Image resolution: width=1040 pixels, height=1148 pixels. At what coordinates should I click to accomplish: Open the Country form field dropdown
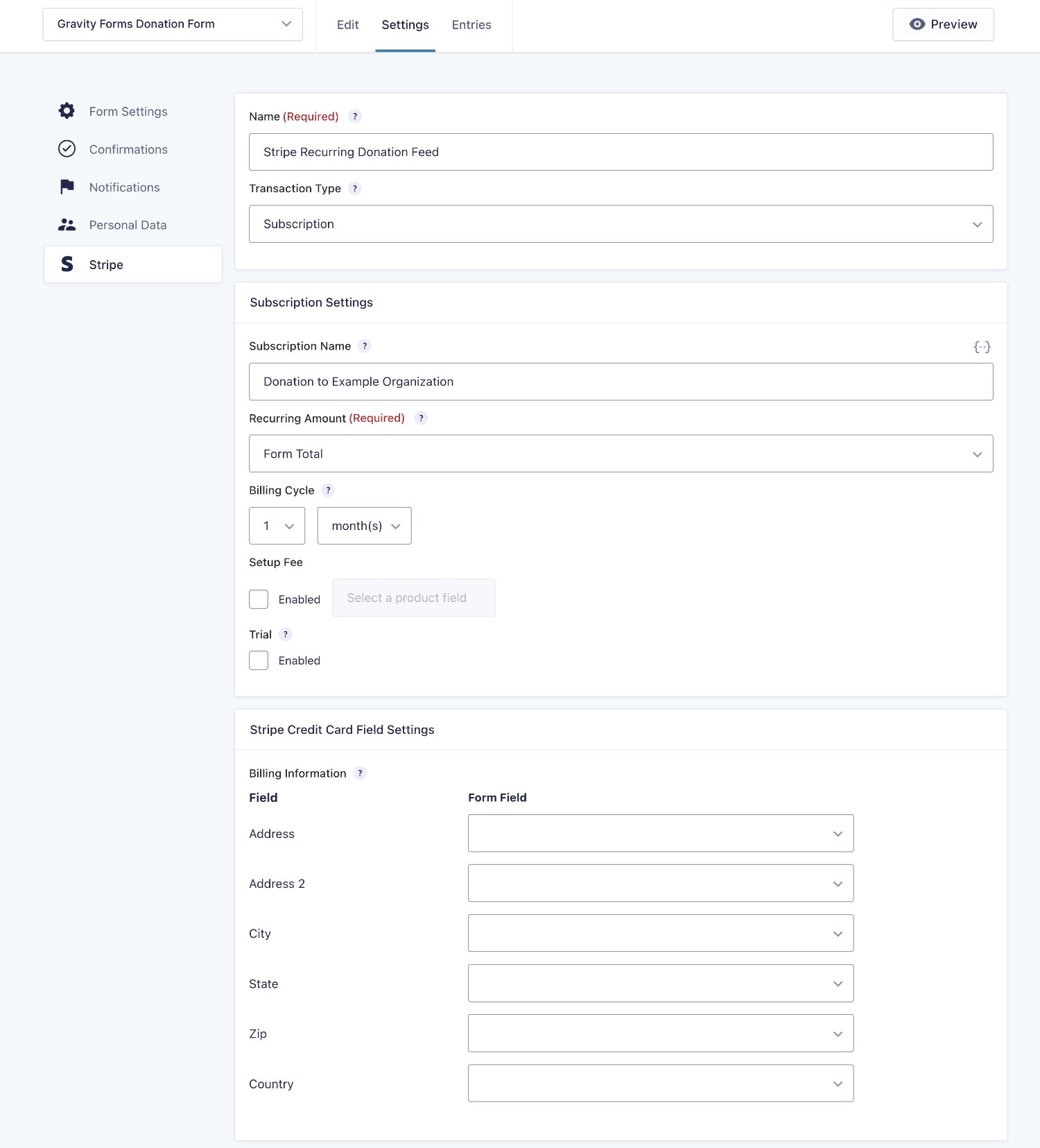click(x=661, y=1083)
